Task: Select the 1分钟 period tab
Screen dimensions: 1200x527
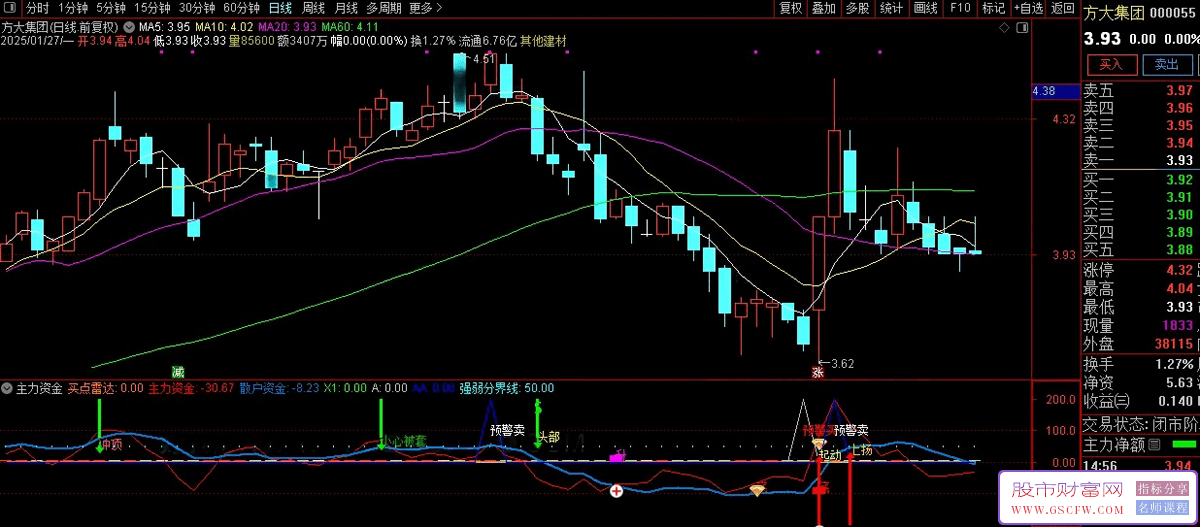Action: [74, 7]
